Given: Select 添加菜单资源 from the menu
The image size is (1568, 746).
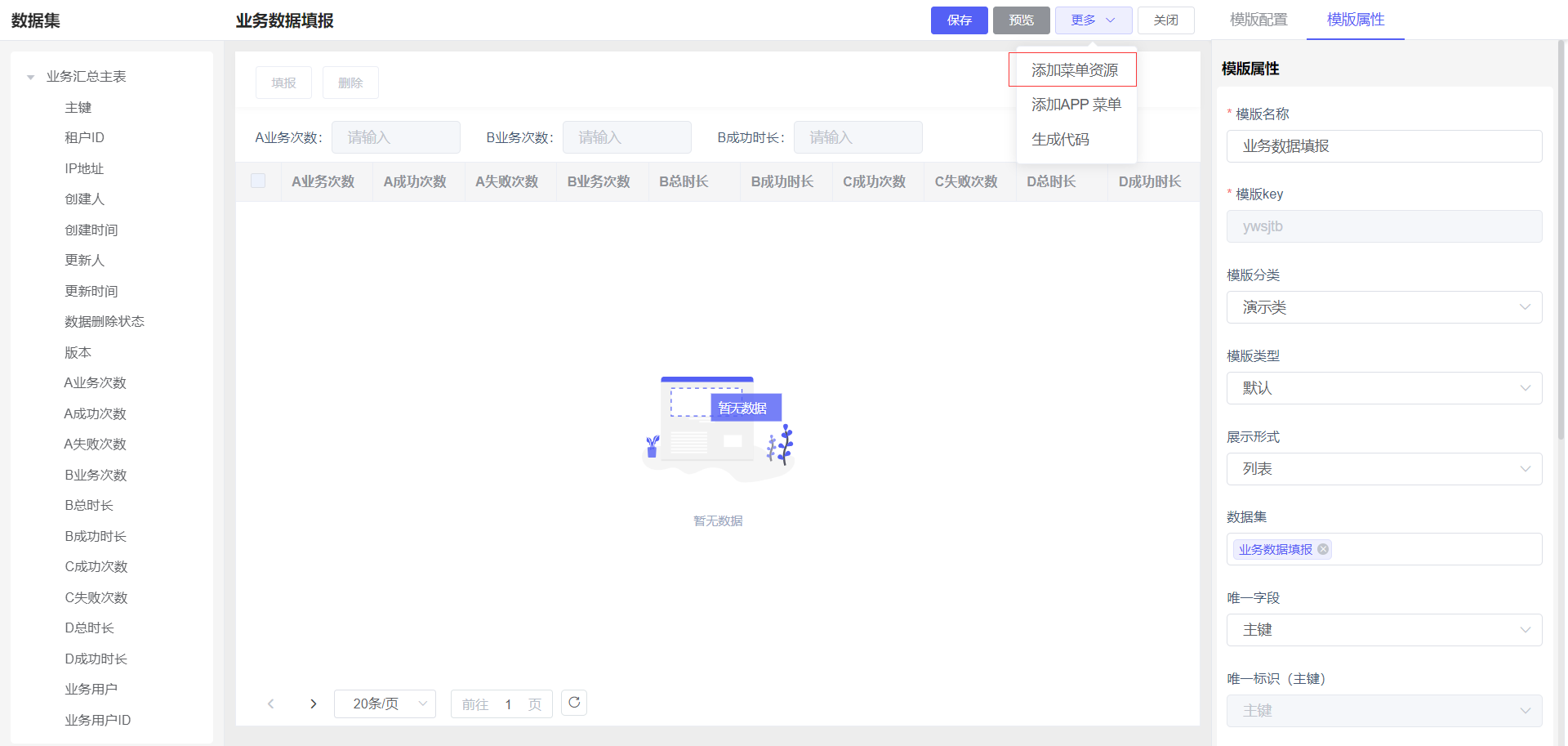Looking at the screenshot, I should tap(1073, 70).
